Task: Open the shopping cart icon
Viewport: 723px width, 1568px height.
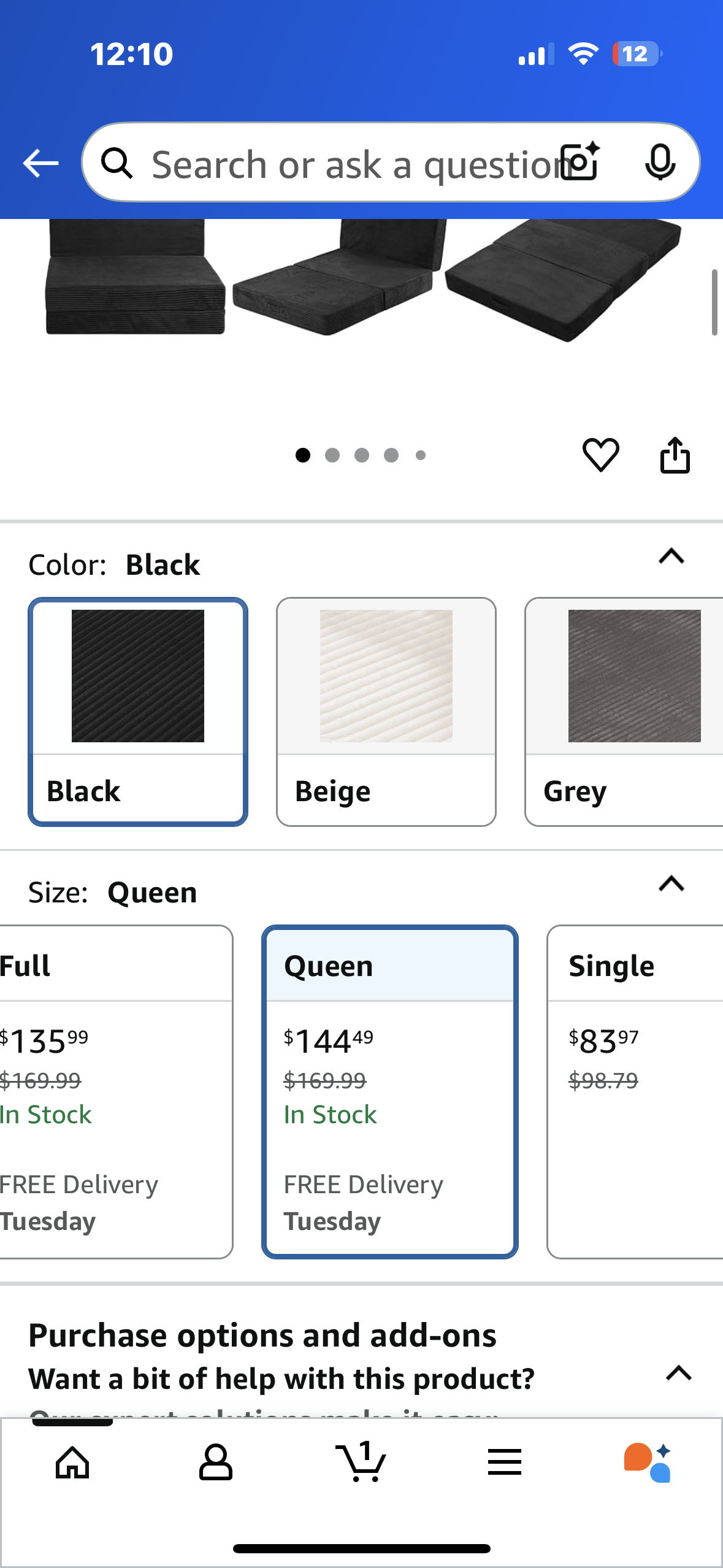Action: 361,1462
